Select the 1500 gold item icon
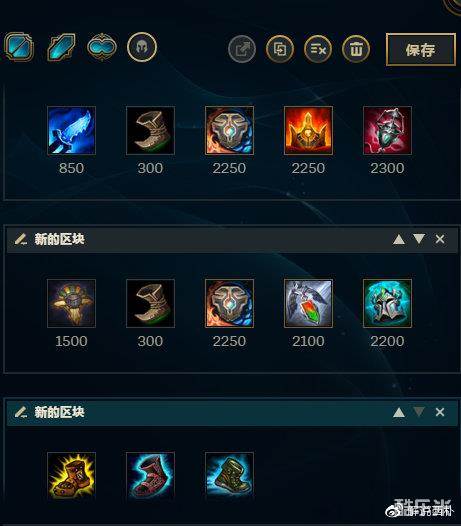The height and width of the screenshot is (526, 461). (x=71, y=303)
